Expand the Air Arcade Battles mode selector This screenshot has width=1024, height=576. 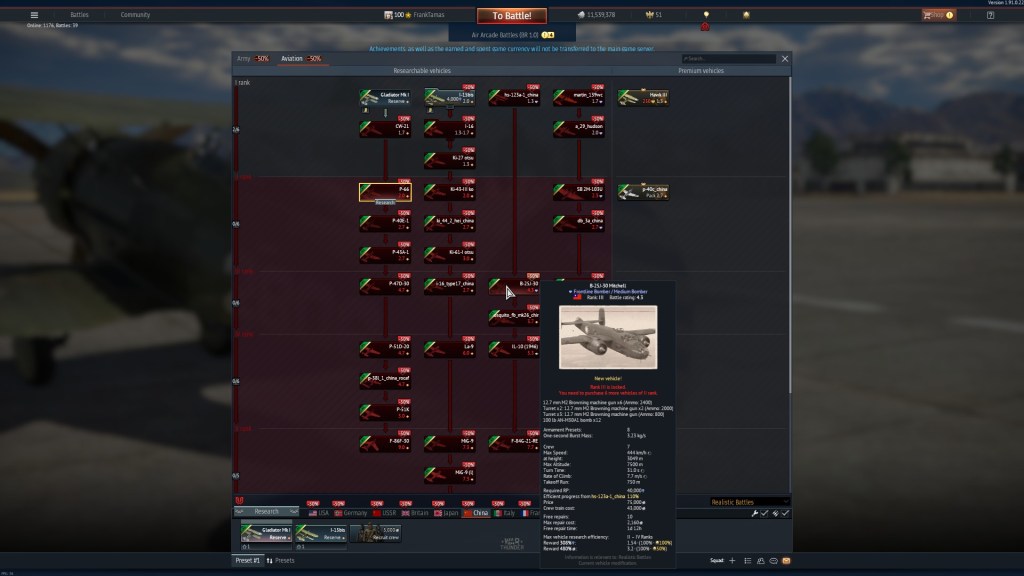click(511, 34)
